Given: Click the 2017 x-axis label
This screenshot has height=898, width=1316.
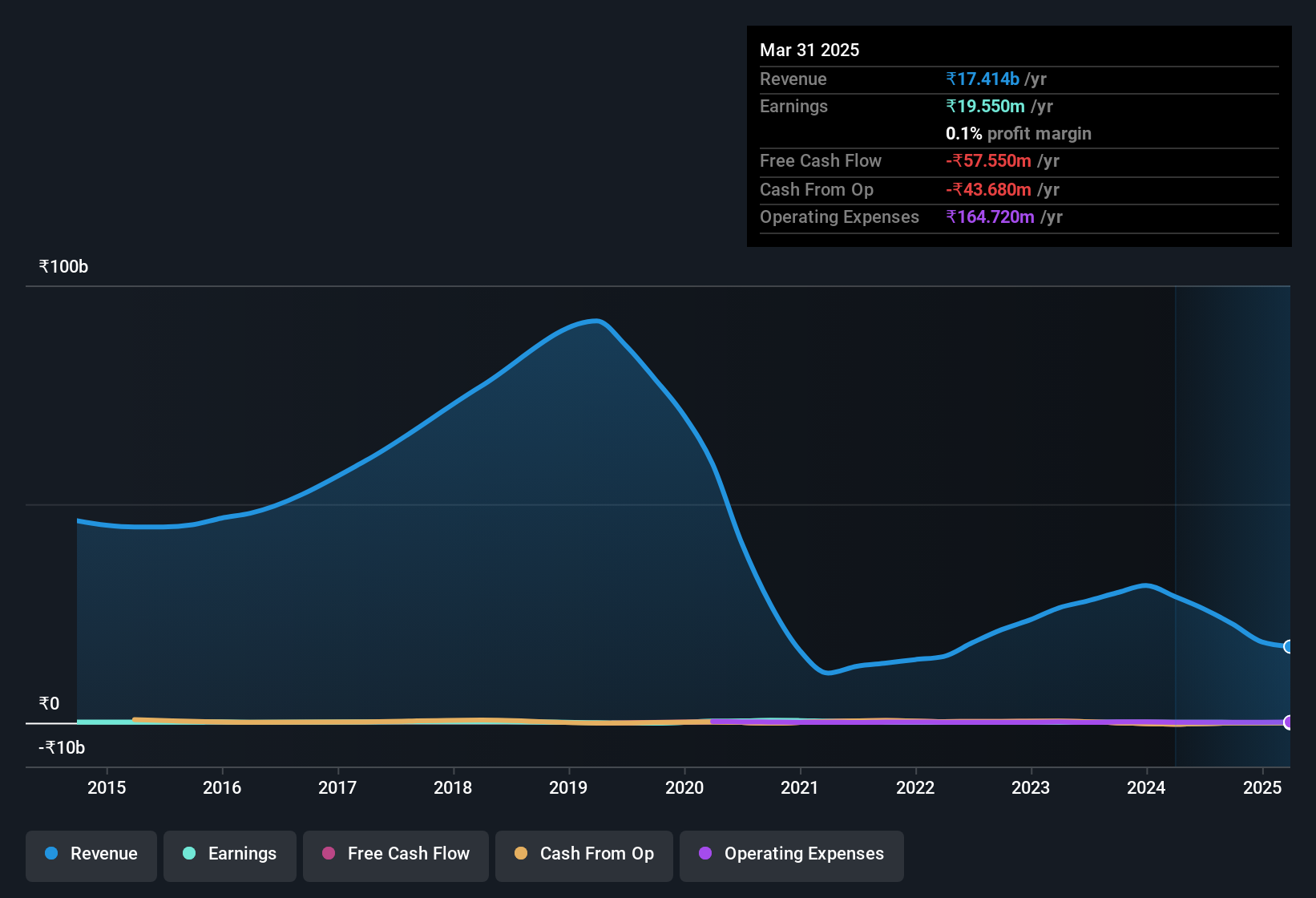Looking at the screenshot, I should 337,787.
